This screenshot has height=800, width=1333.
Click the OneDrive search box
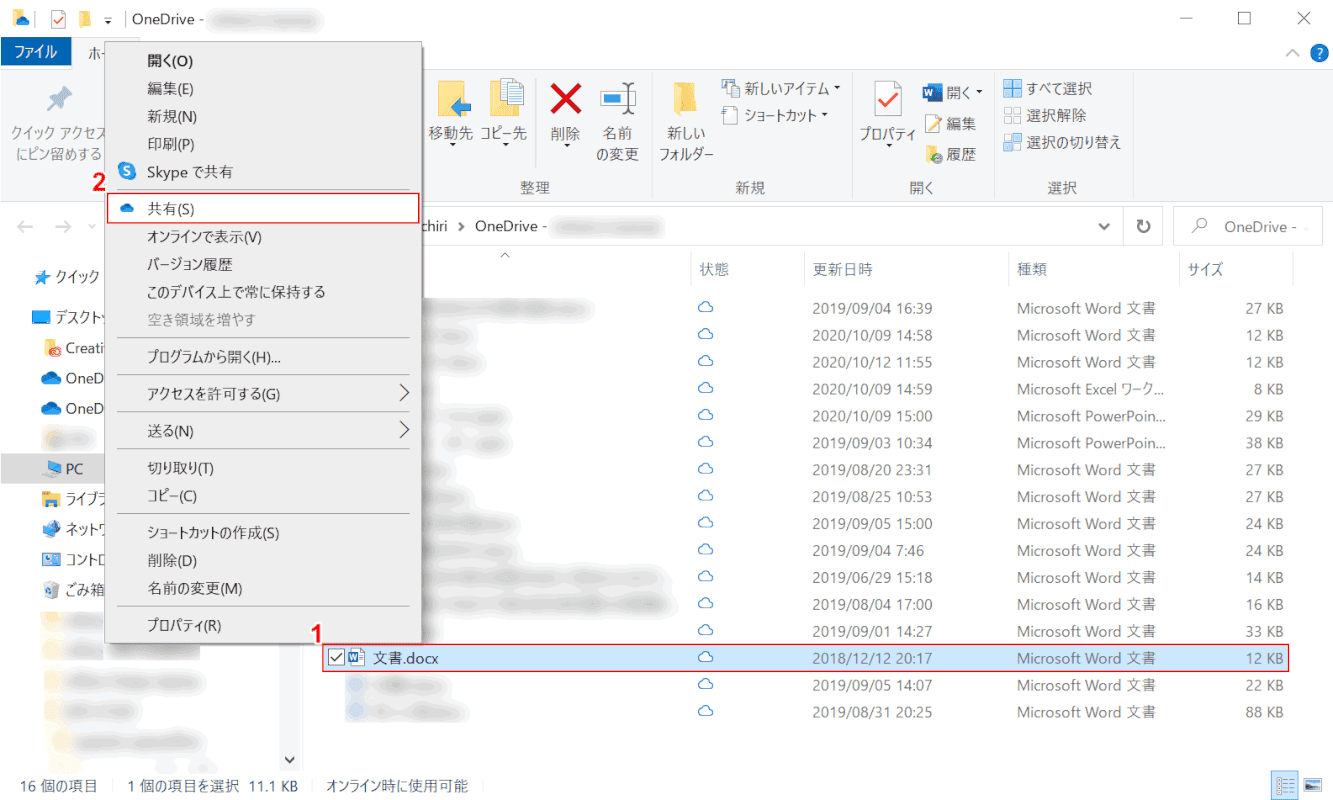coord(1247,227)
